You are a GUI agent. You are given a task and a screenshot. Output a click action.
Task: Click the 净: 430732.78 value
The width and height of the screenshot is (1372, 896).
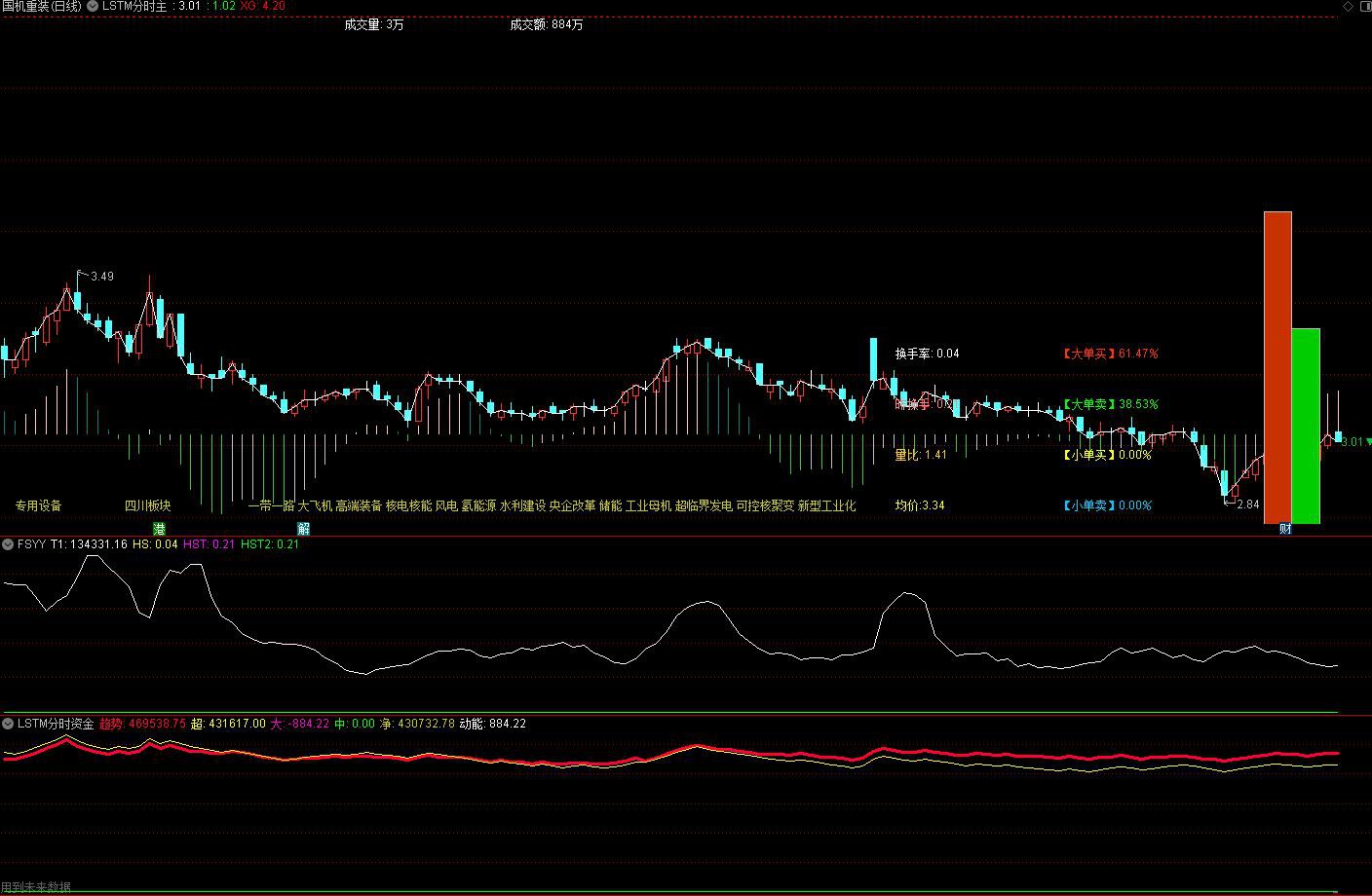coord(417,724)
